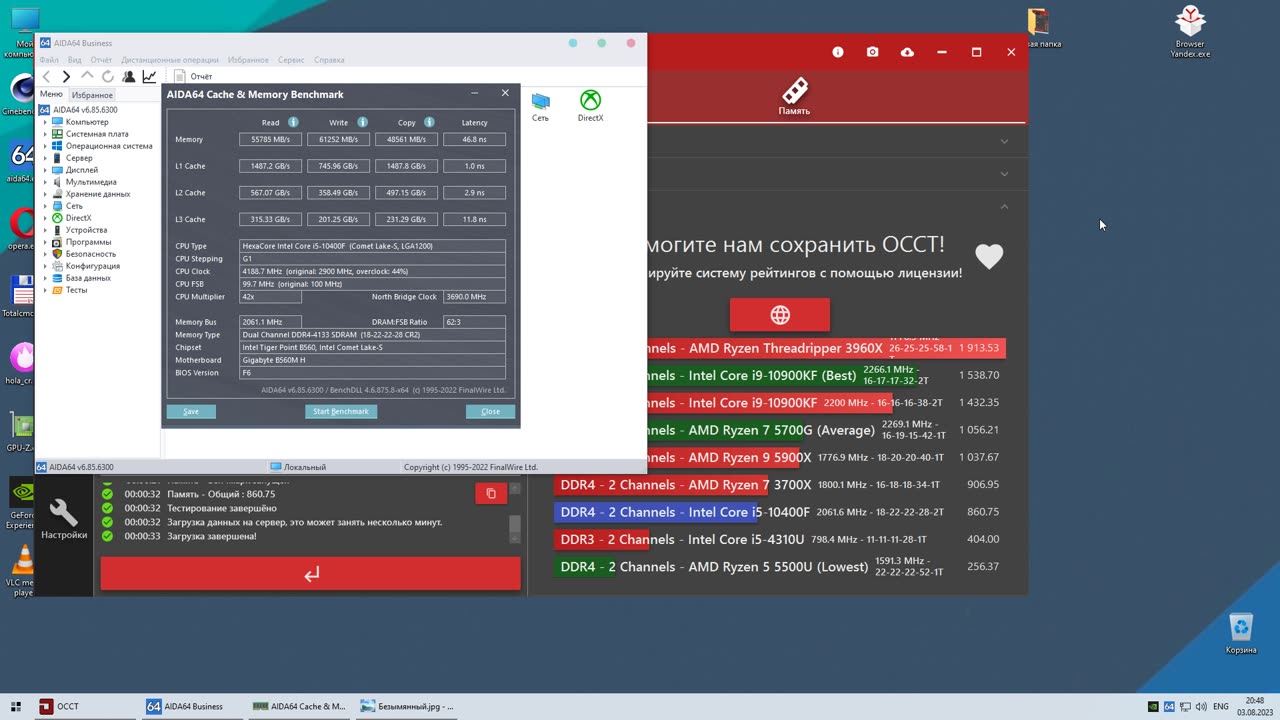Select Тесты in the tree
The height and width of the screenshot is (720, 1280).
click(x=76, y=290)
